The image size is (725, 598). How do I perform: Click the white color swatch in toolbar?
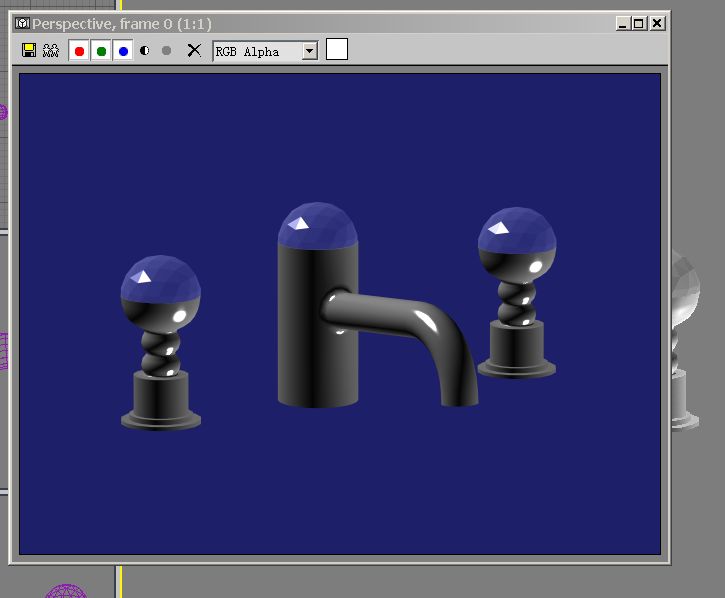coord(337,49)
